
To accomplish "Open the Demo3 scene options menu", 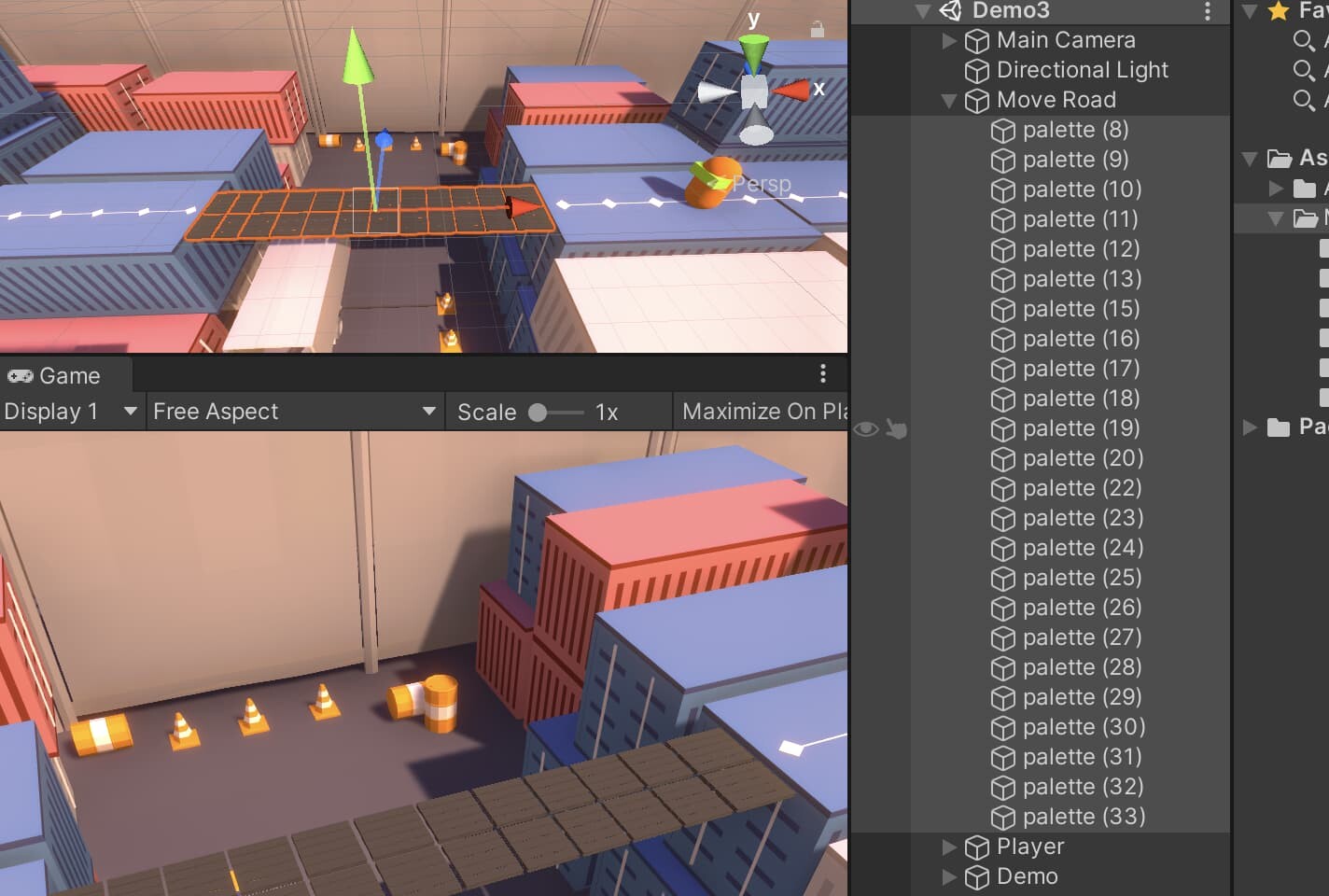I will click(x=1208, y=10).
